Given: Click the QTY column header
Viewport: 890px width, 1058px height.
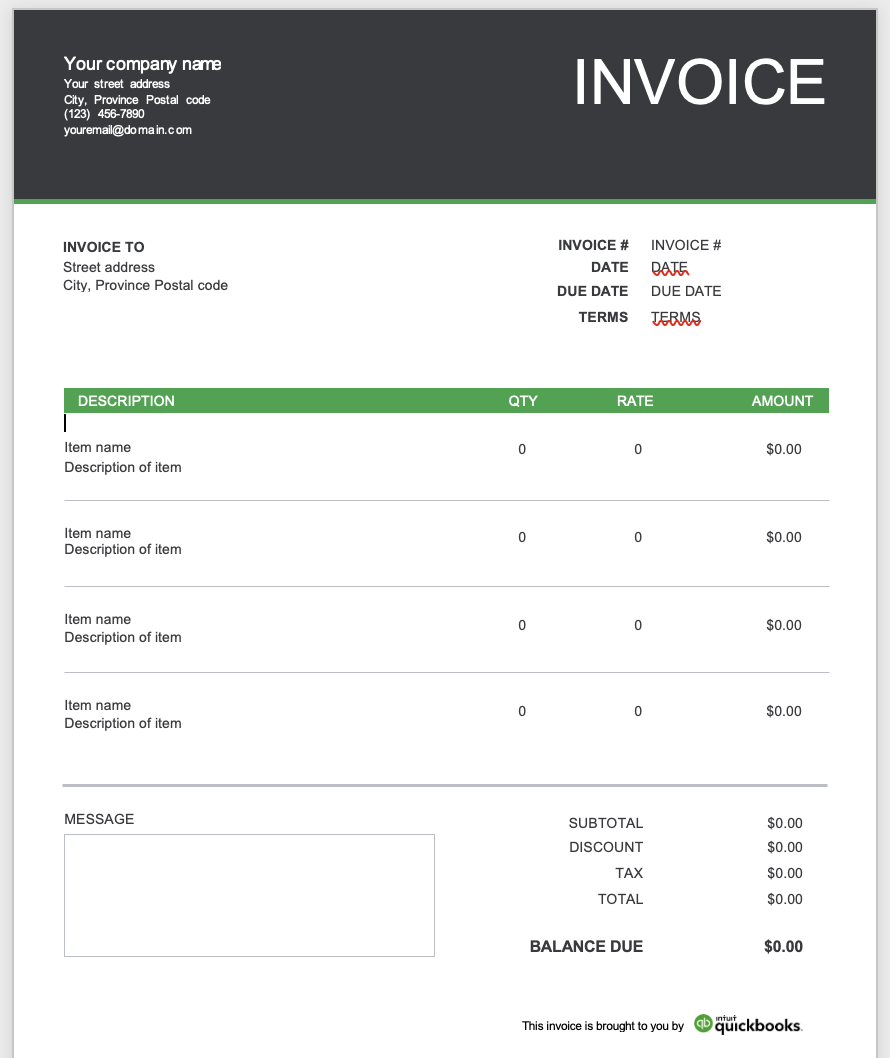Looking at the screenshot, I should coord(523,401).
